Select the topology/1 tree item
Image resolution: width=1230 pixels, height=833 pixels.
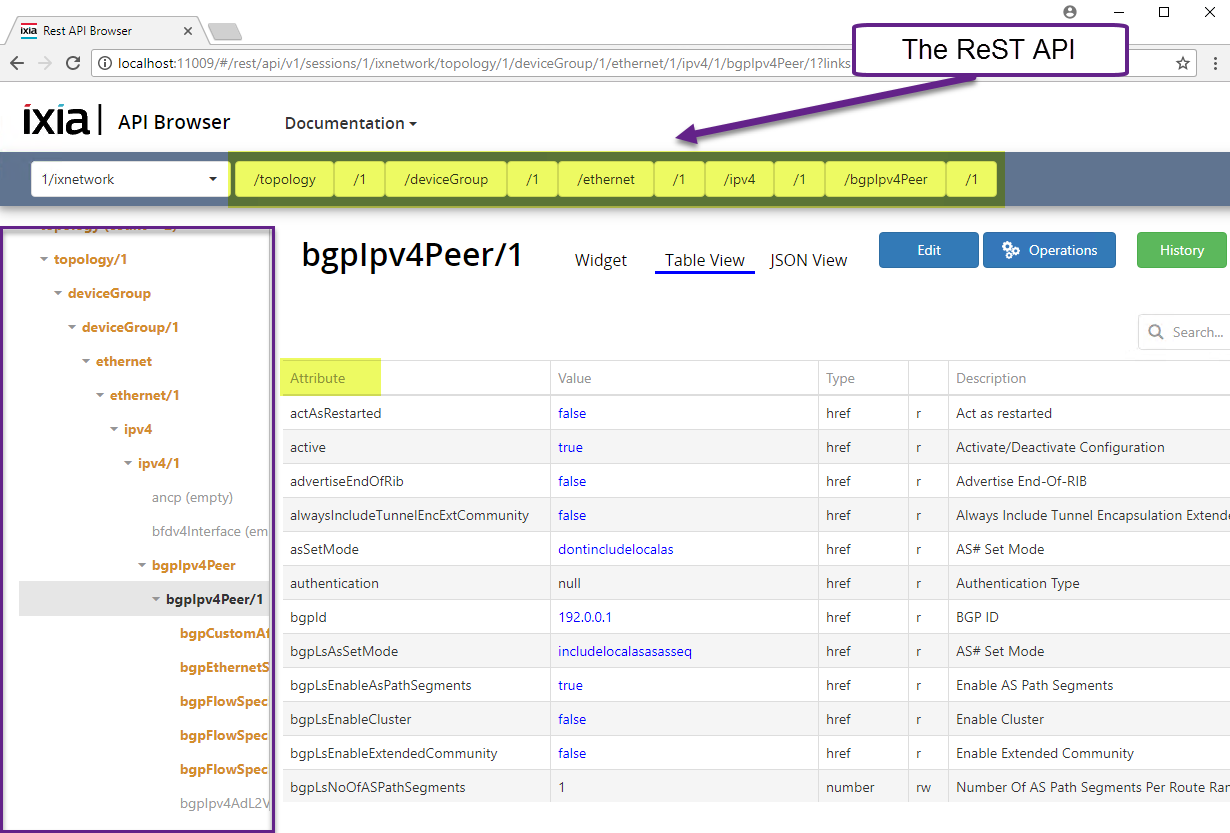tap(90, 259)
